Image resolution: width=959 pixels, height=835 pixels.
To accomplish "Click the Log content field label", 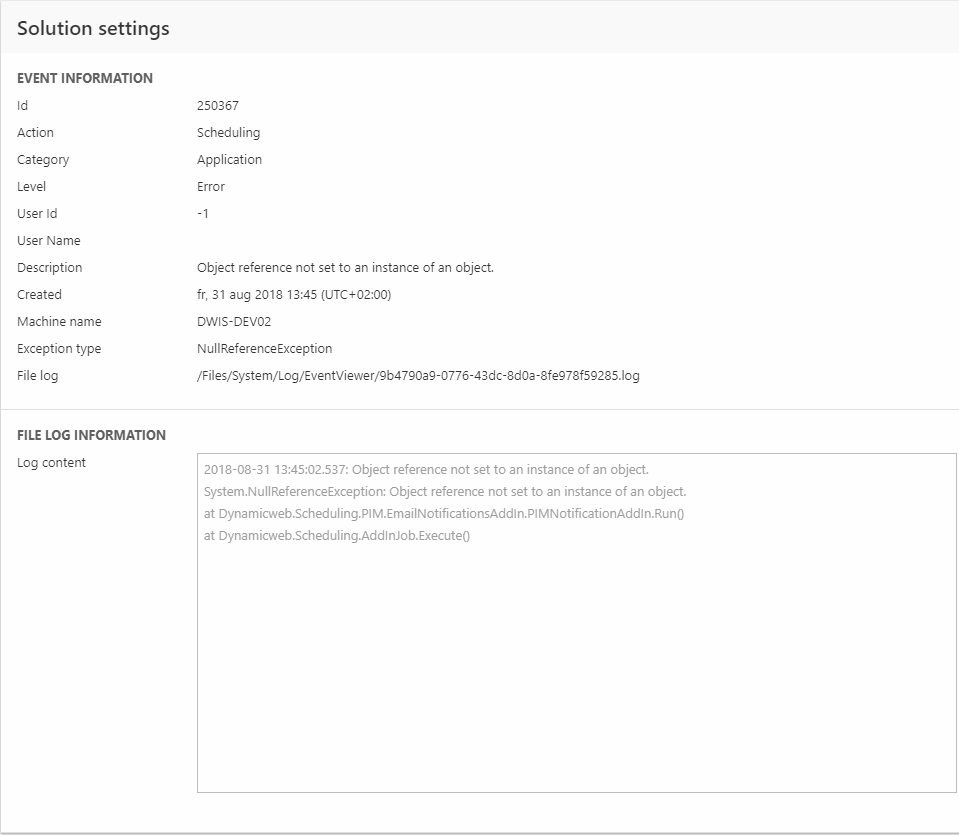I will 51,463.
